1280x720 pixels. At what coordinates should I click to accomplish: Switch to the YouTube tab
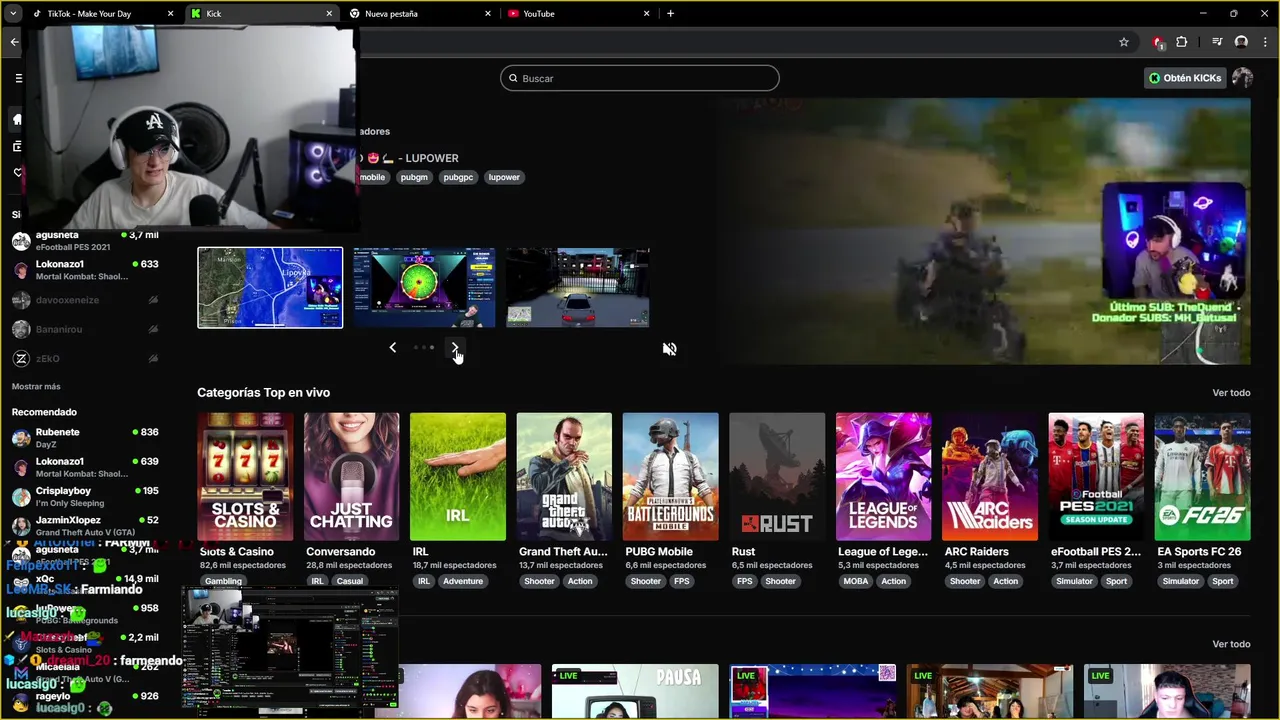(x=578, y=14)
